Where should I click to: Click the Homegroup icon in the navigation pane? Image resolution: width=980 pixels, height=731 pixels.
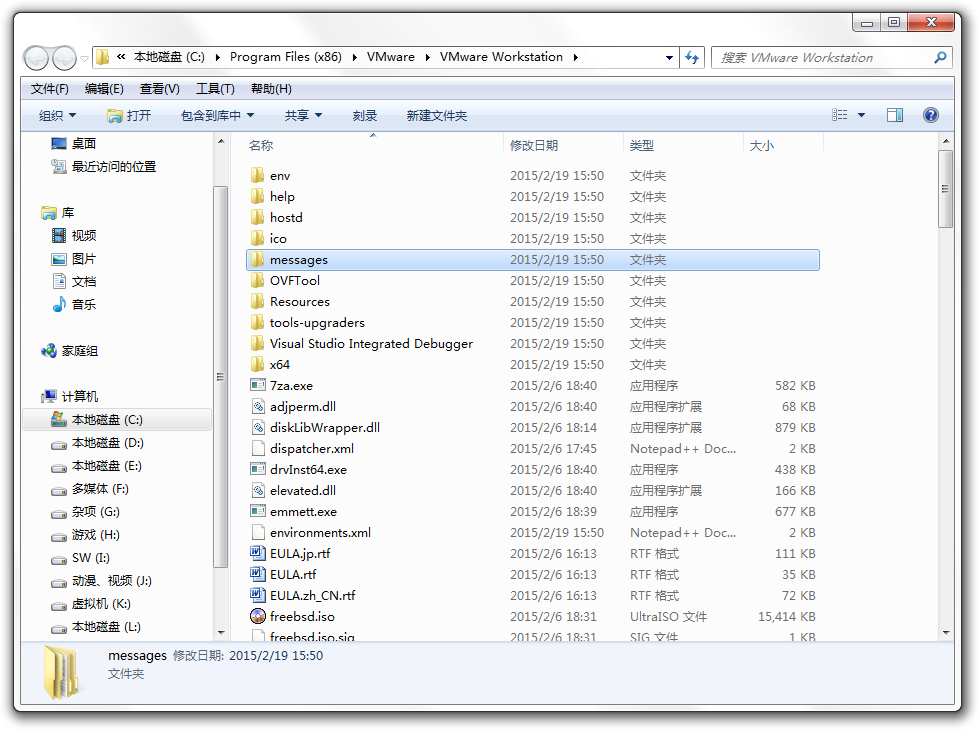pos(49,351)
